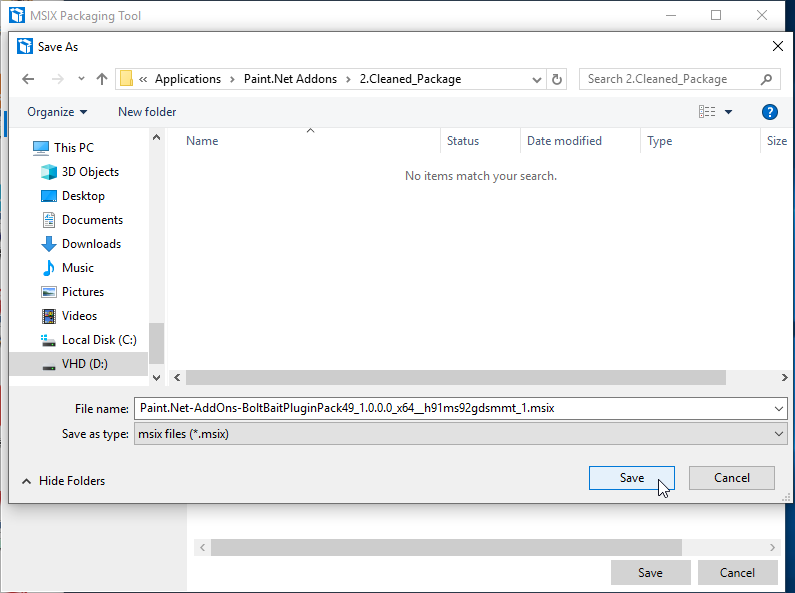Viewport: 795px width, 593px height.
Task: Open the Organize dropdown menu
Action: (x=57, y=112)
